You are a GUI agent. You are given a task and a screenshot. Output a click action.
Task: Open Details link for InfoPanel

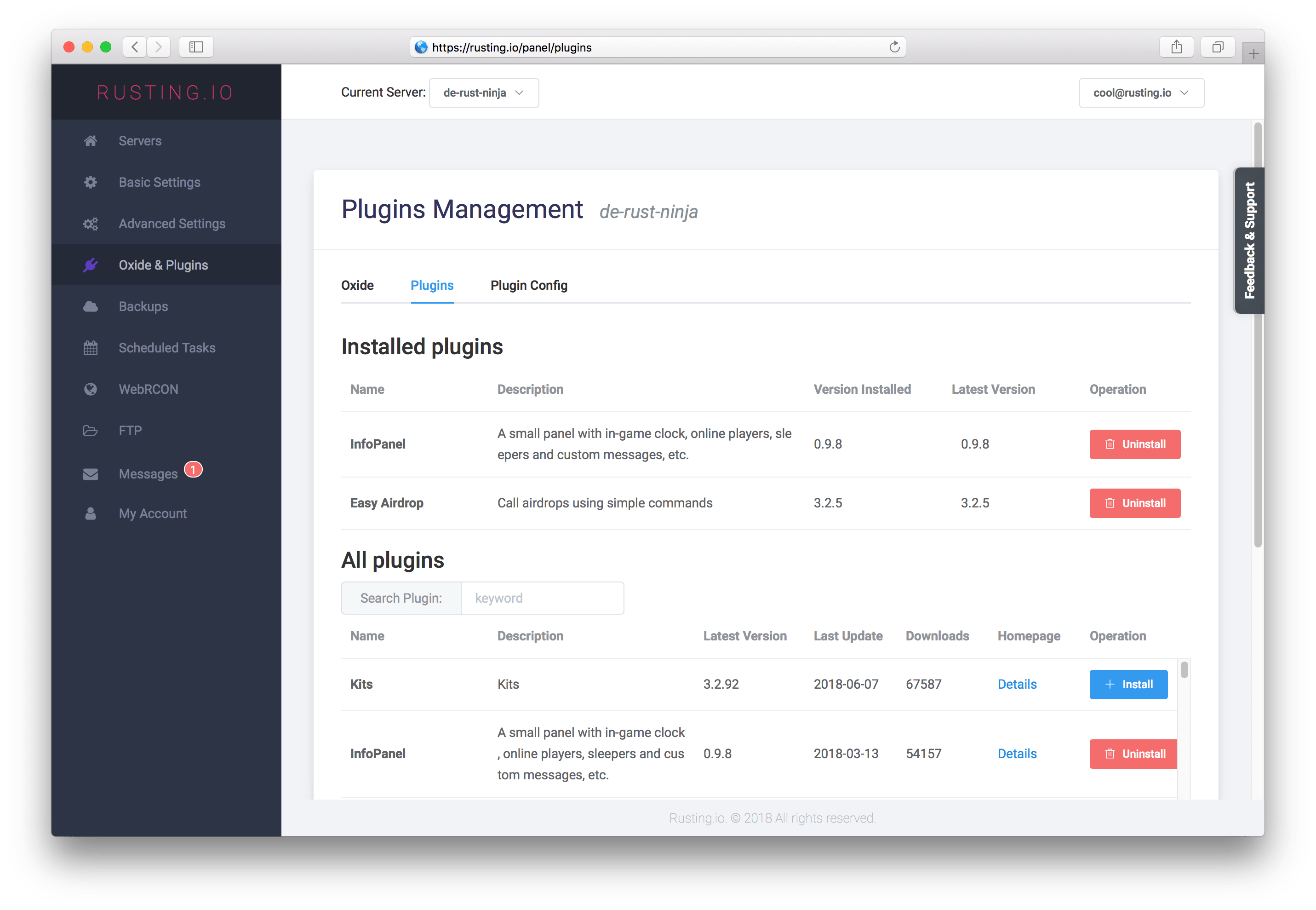tap(1017, 754)
